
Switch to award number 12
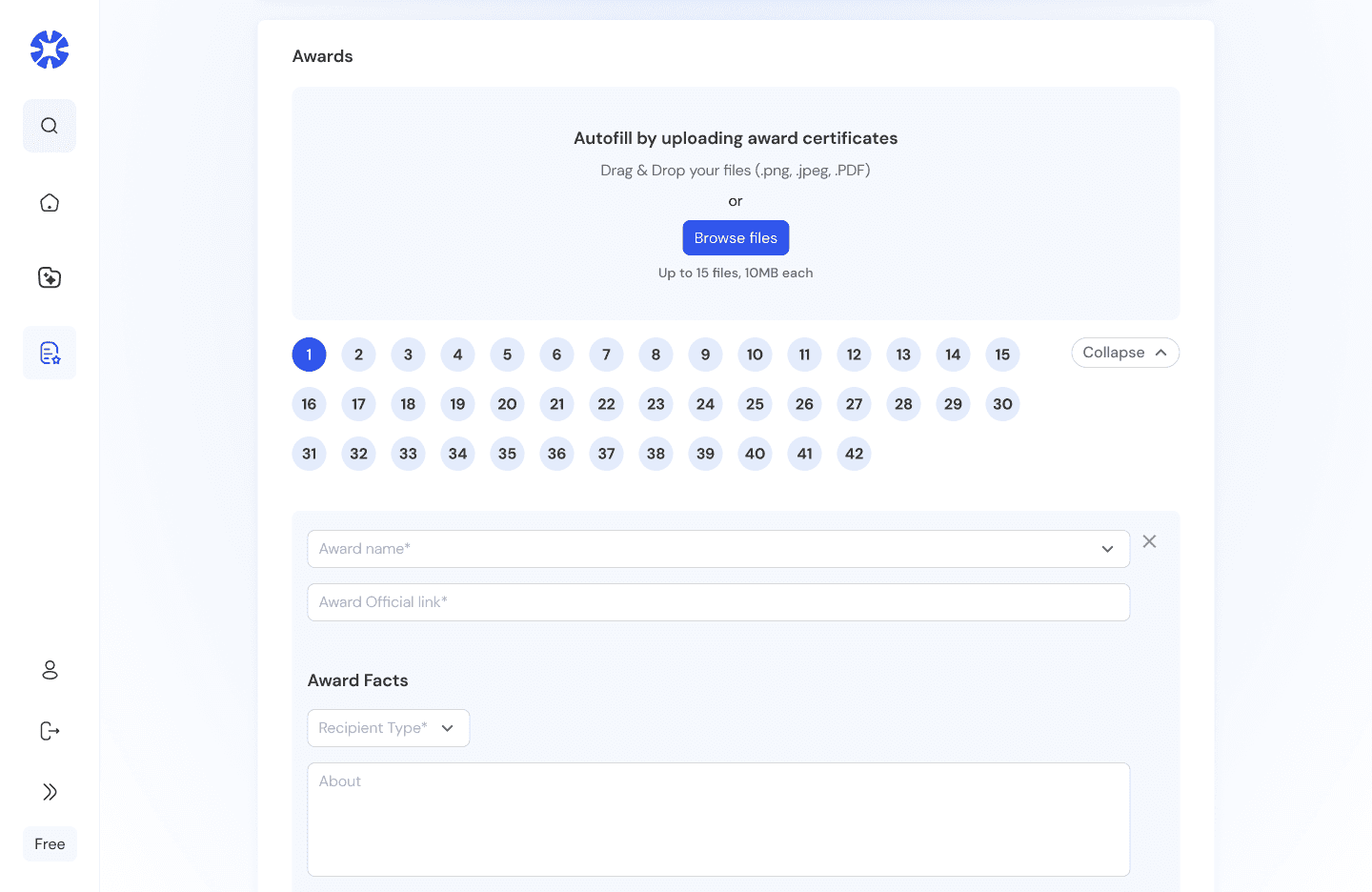pyautogui.click(x=854, y=355)
